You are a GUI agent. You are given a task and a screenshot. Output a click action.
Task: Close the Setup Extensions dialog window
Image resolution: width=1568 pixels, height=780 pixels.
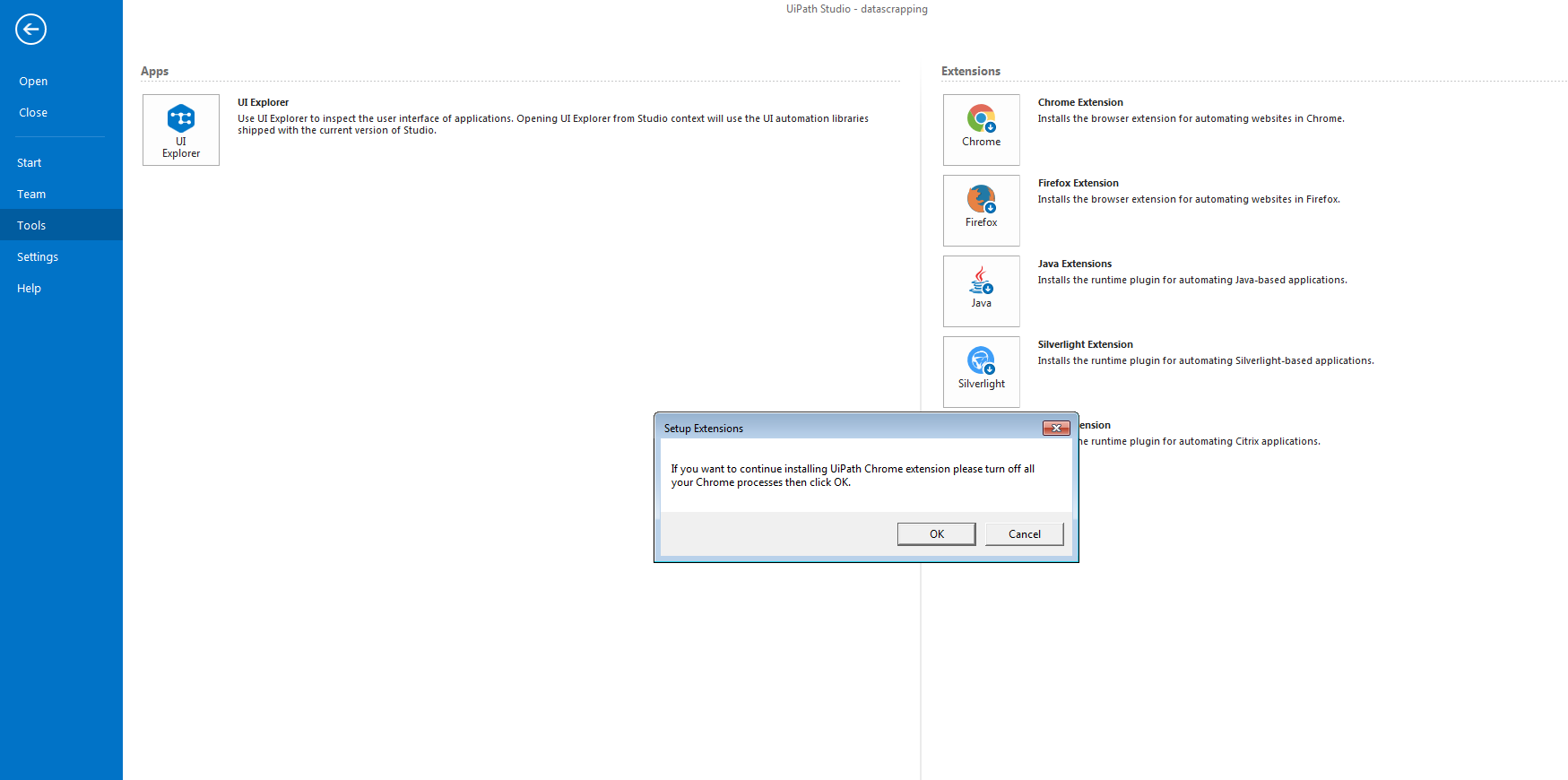click(x=1056, y=429)
